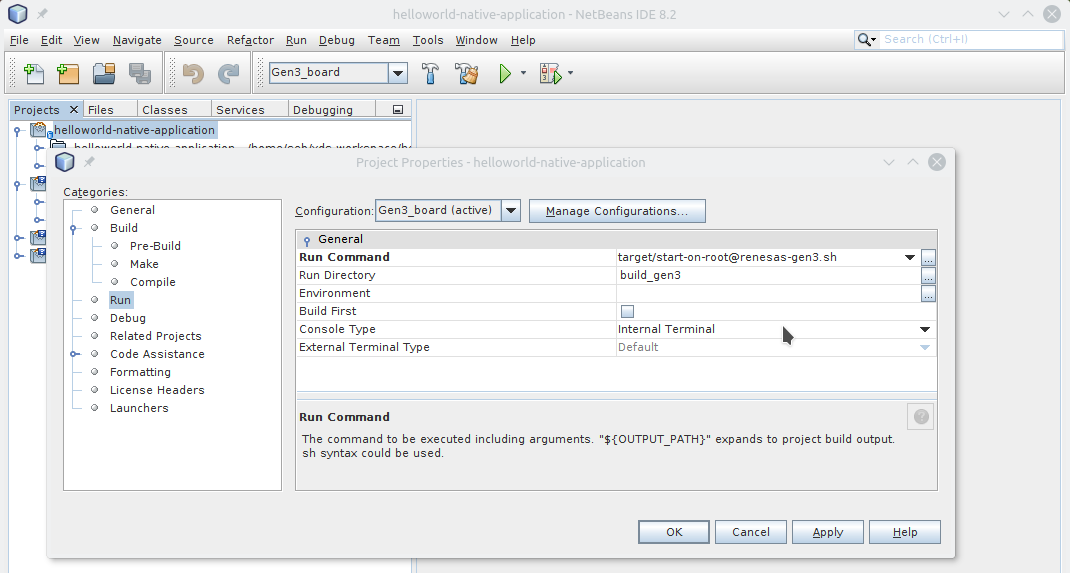Select the Run category

pyautogui.click(x=120, y=300)
